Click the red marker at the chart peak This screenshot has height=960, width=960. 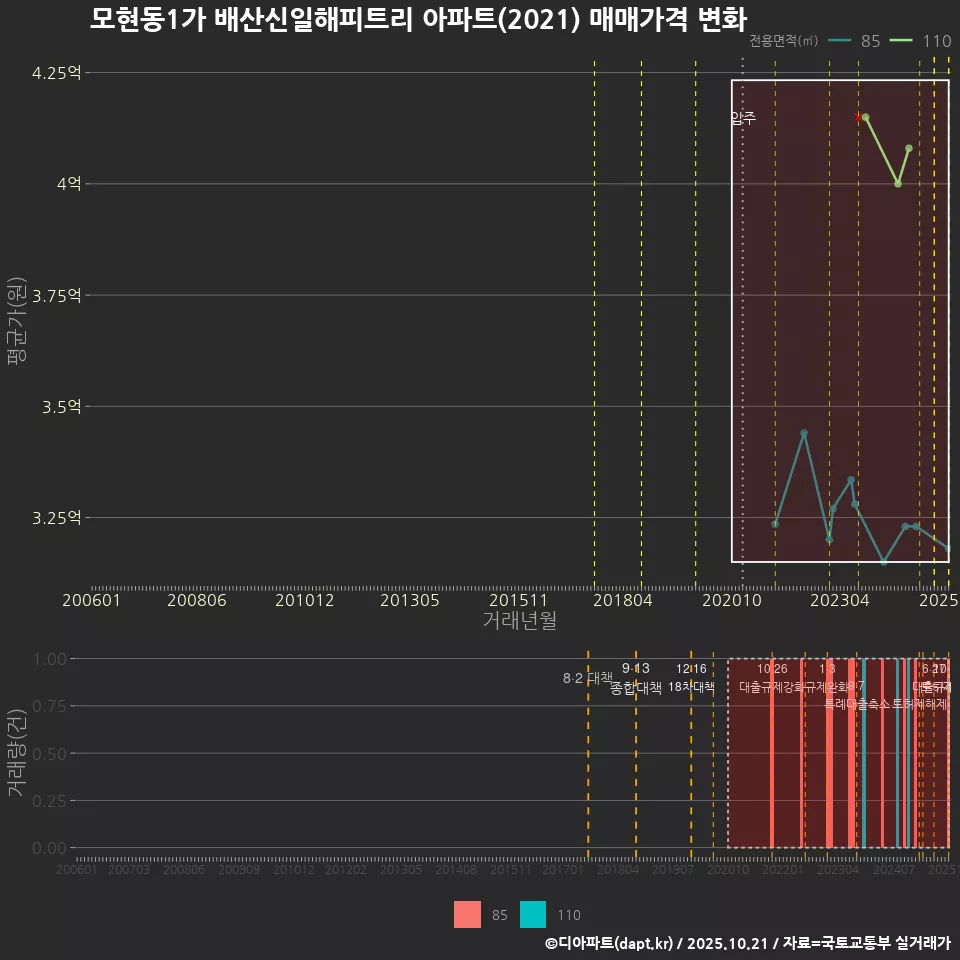click(858, 115)
